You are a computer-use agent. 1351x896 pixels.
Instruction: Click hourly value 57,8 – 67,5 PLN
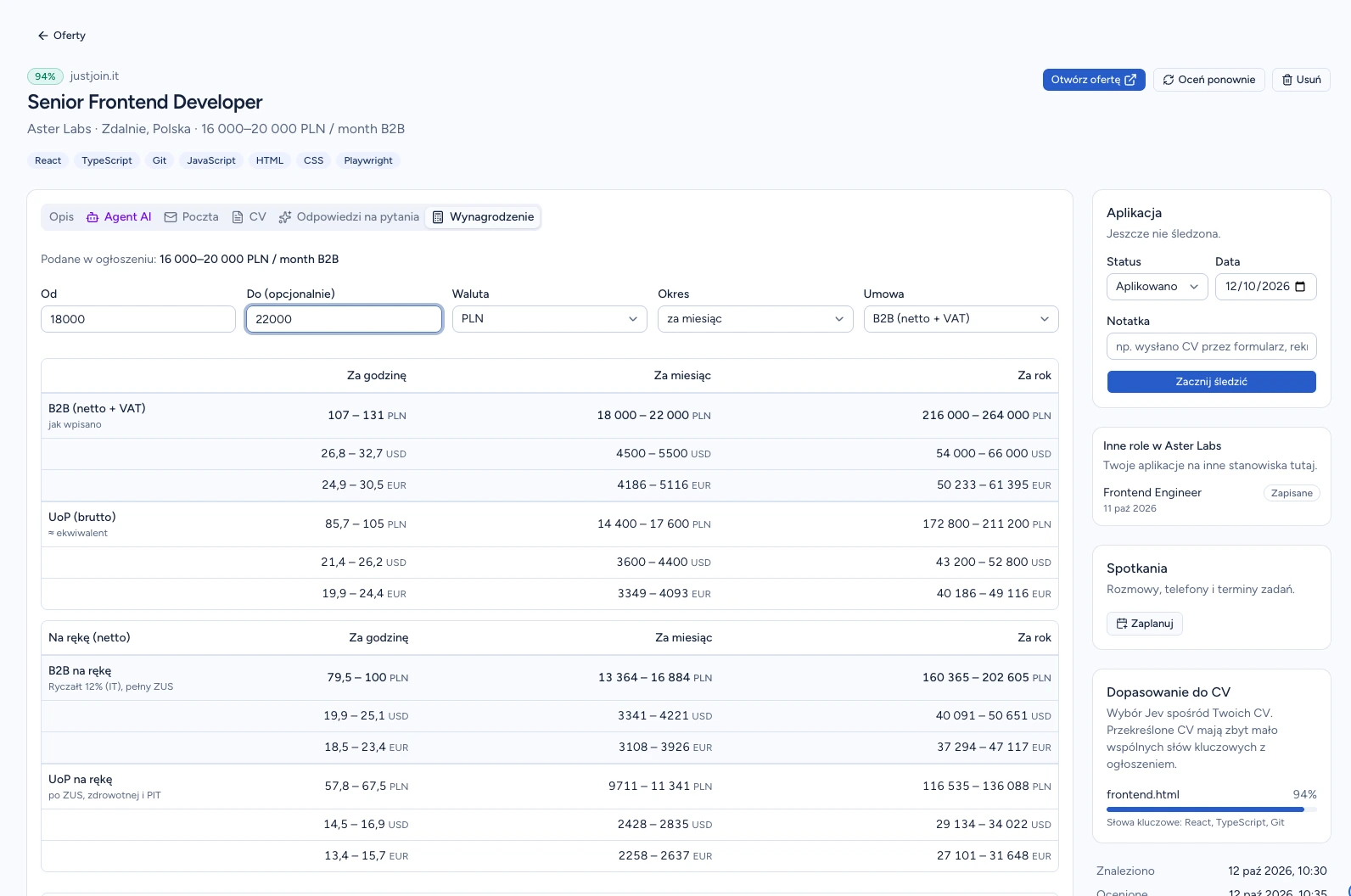(x=367, y=787)
